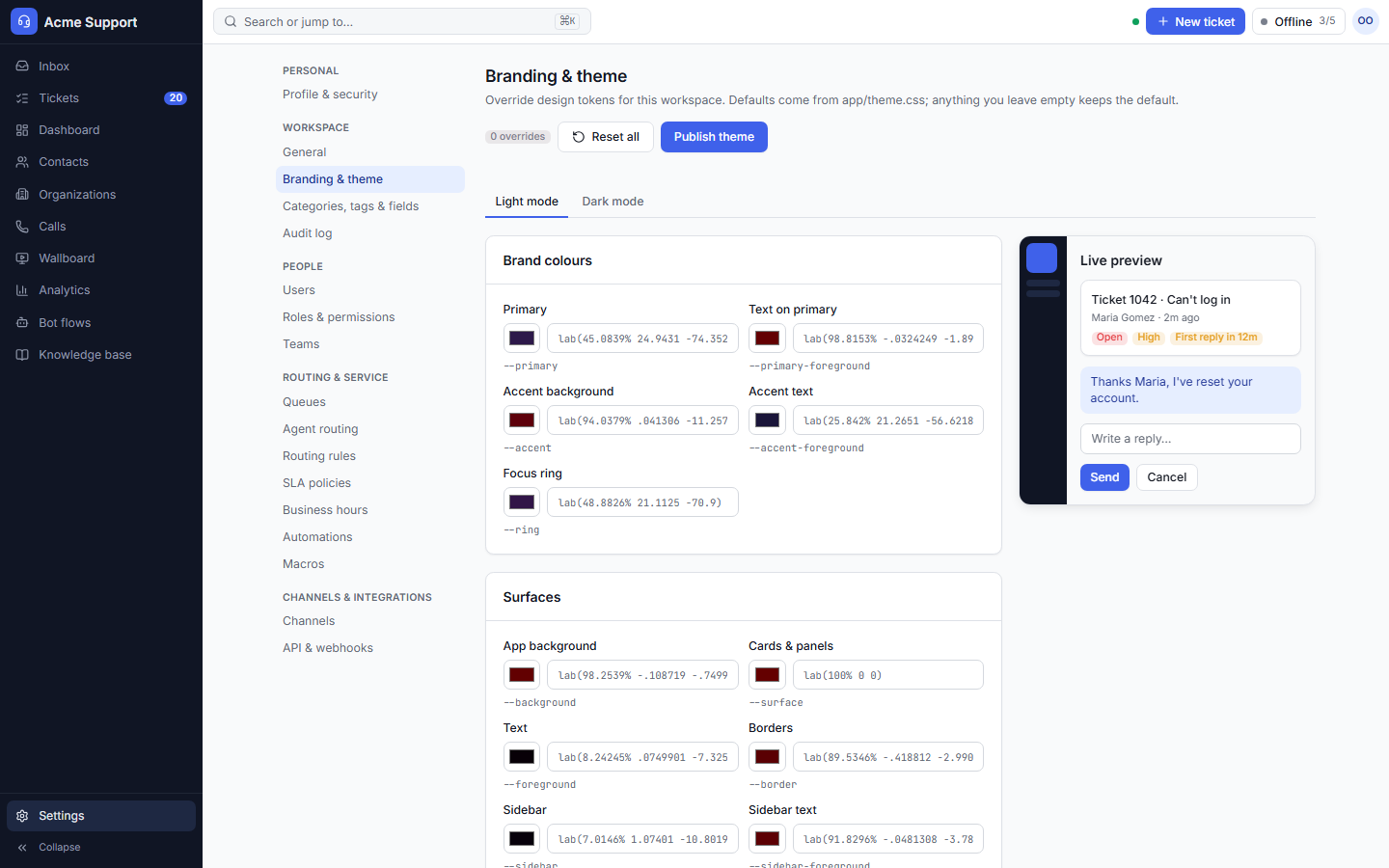This screenshot has height=868, width=1389.
Task: Click the Wallboard monitor icon
Action: tap(22, 258)
